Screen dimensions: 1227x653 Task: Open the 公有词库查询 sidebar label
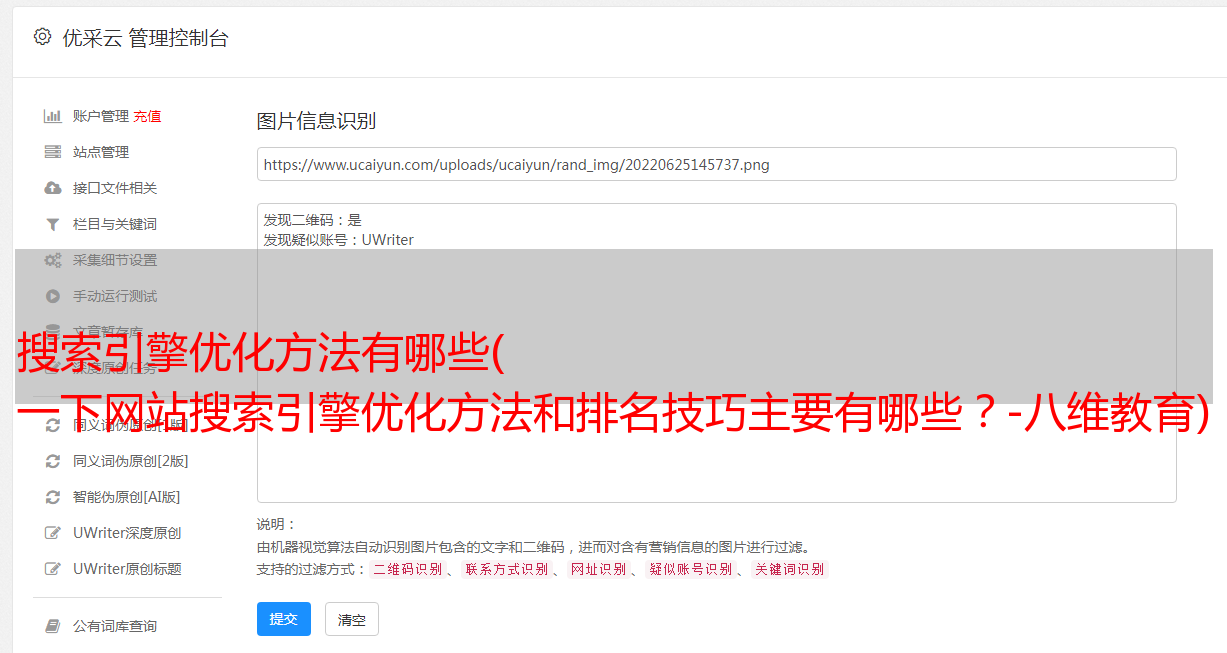(x=115, y=626)
